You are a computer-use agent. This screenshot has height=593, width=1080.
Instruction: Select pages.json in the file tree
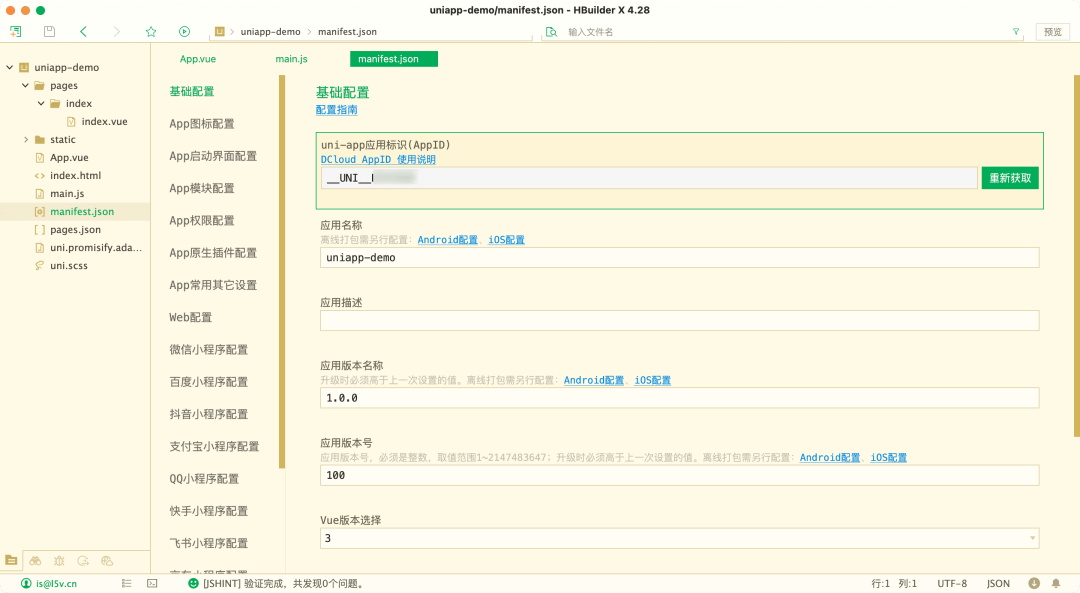pos(75,230)
